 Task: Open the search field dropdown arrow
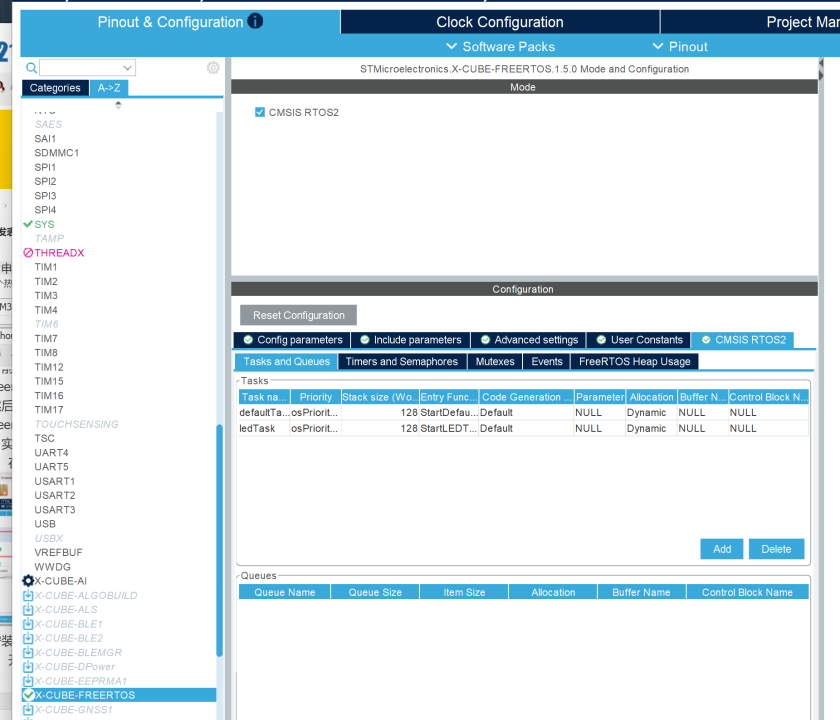(x=127, y=68)
